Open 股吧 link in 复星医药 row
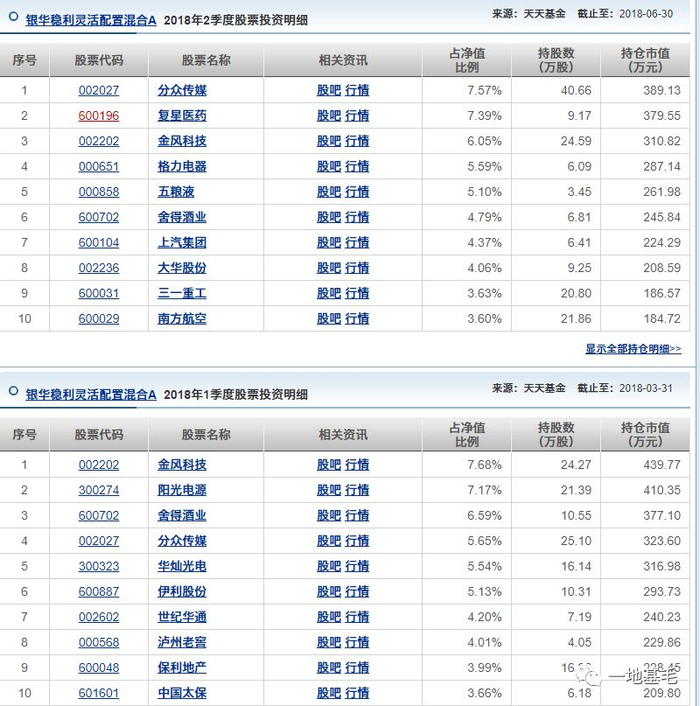Screen dimensions: 700x706 pyautogui.click(x=329, y=116)
